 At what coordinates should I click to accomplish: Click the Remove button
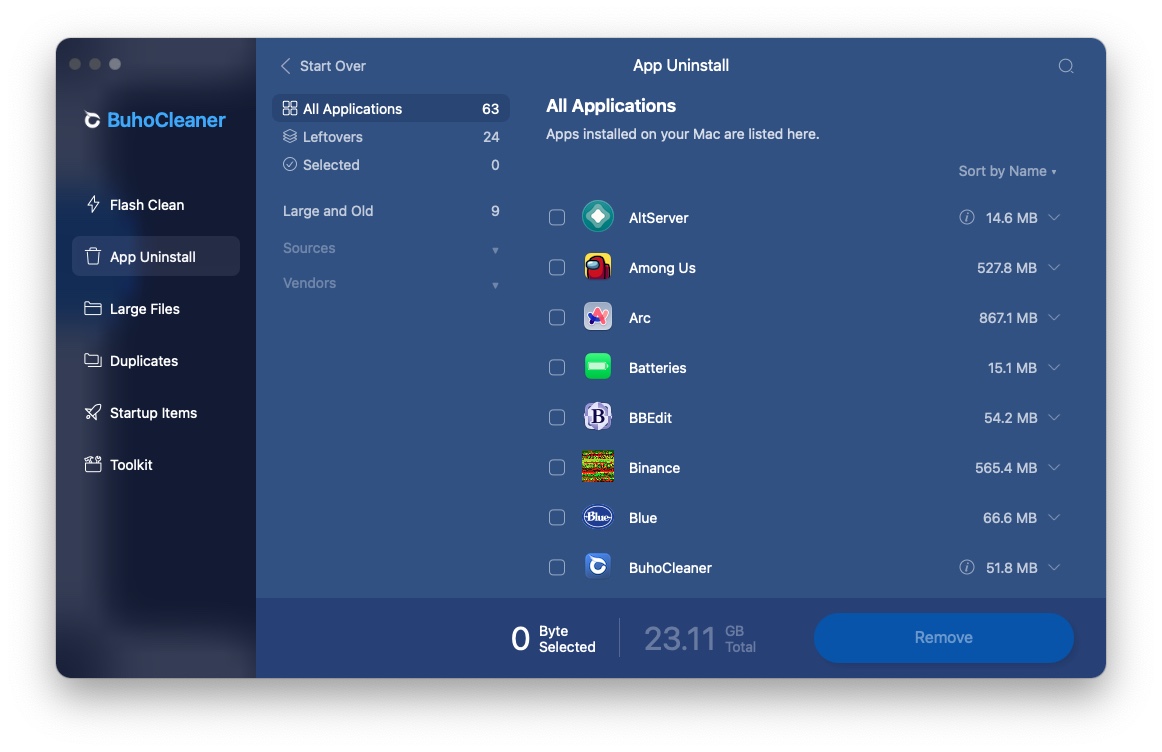(943, 637)
